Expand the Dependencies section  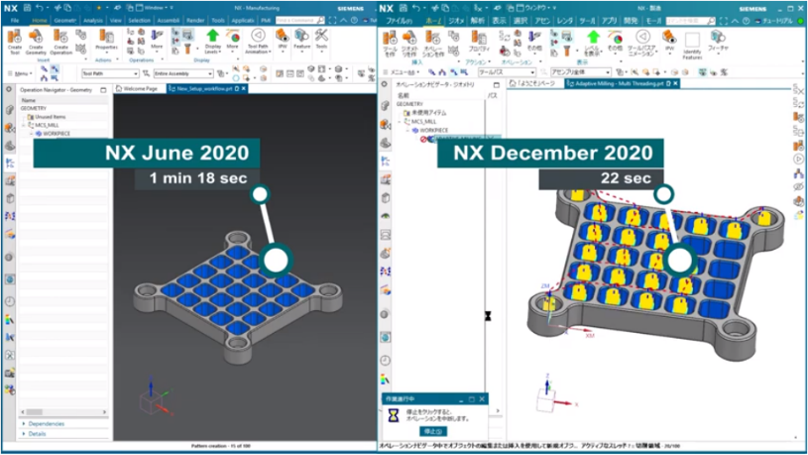pos(44,424)
